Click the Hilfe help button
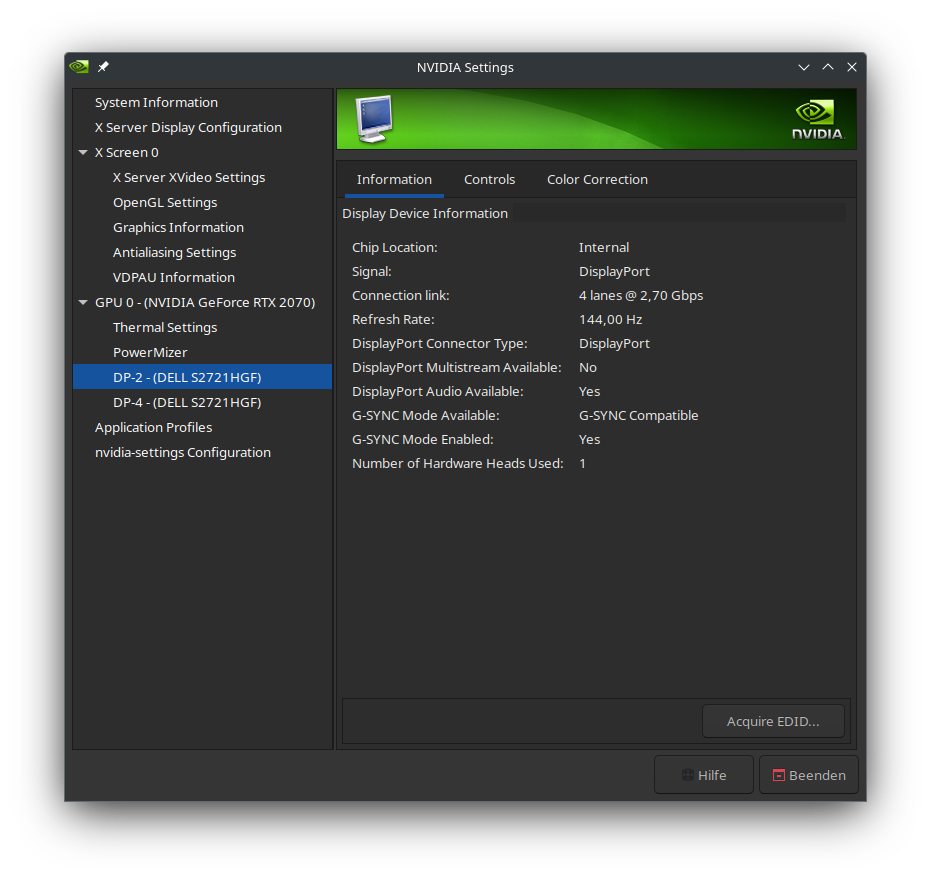 tap(704, 775)
